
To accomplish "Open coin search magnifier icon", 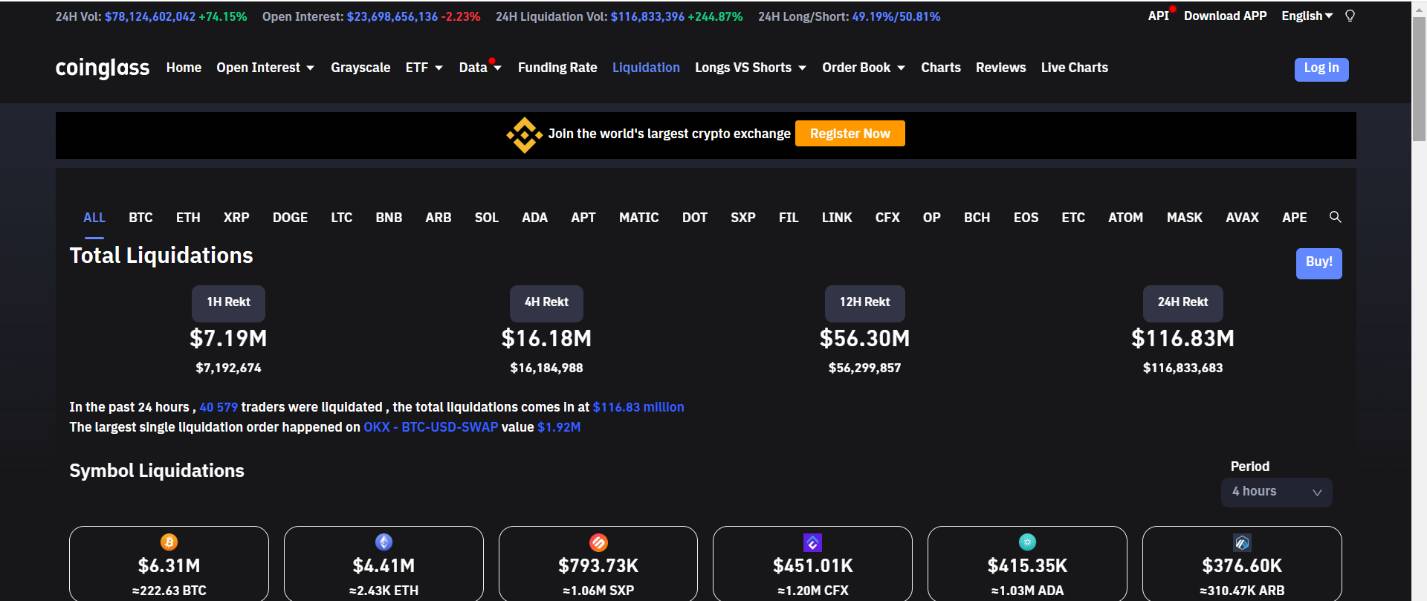I will tap(1335, 217).
